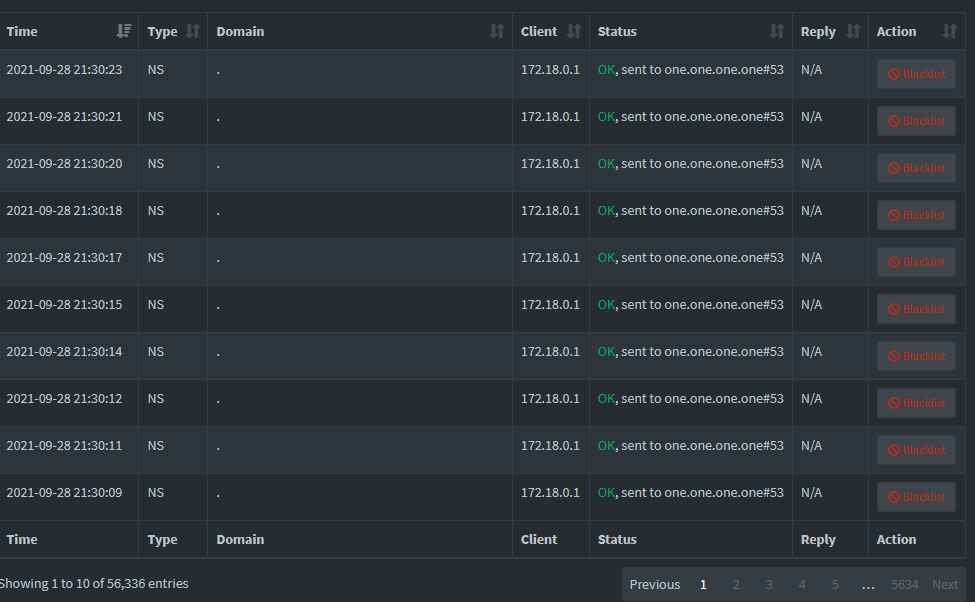Click client 172.18.0.1 in 21:30:18 row

[x=550, y=211]
